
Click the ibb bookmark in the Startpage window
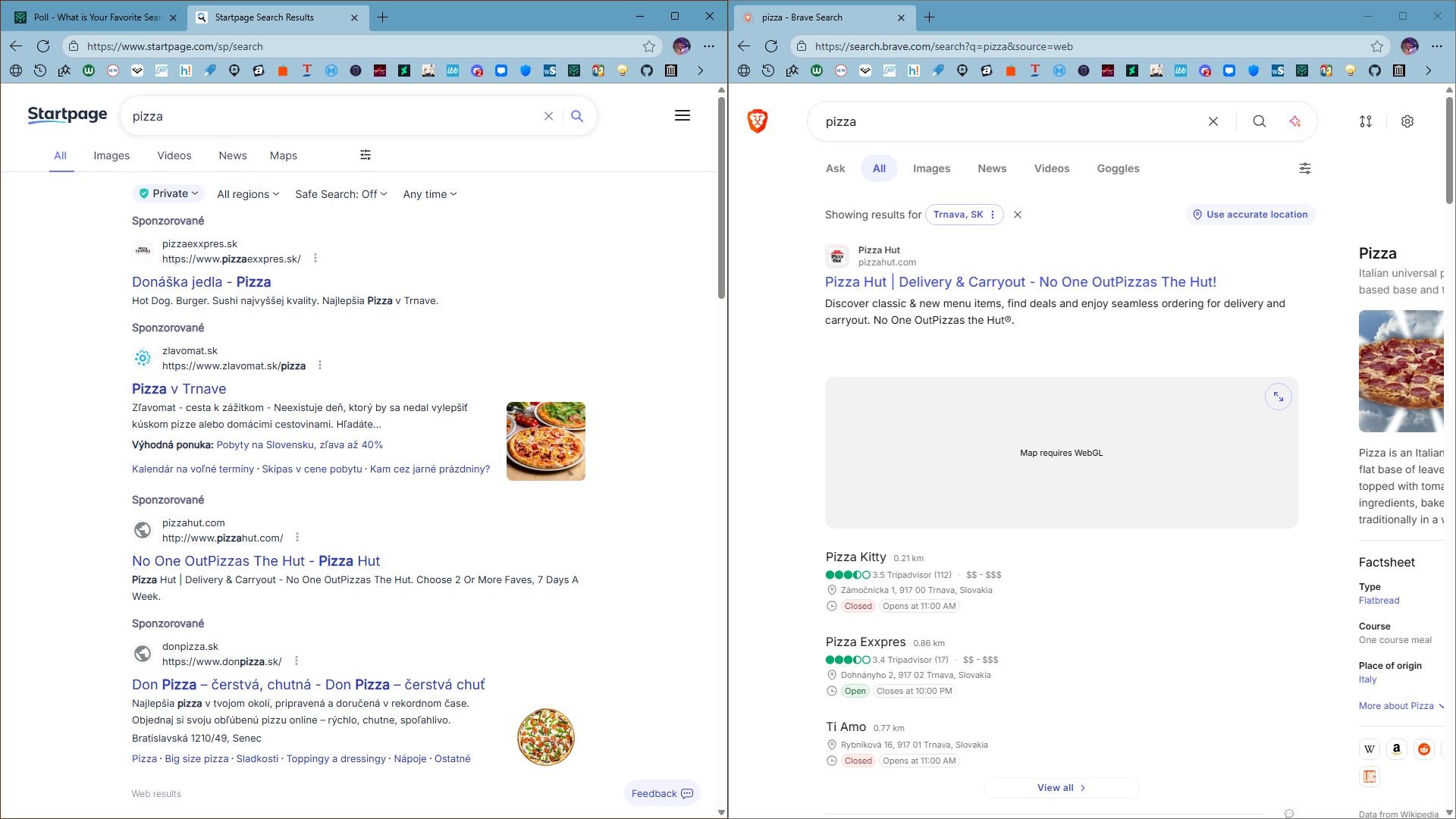point(453,71)
